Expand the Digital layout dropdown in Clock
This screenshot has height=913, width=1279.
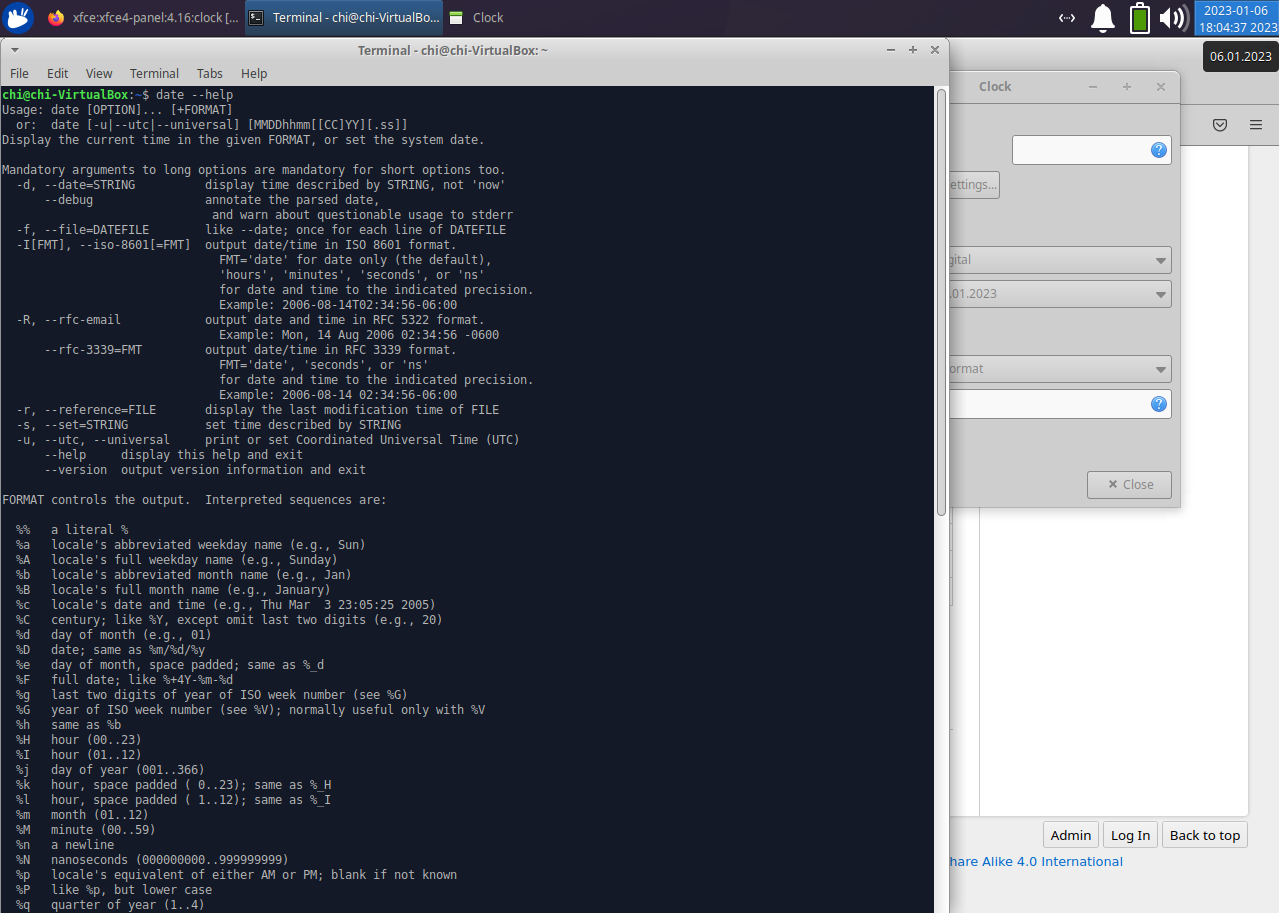[x=1060, y=260]
